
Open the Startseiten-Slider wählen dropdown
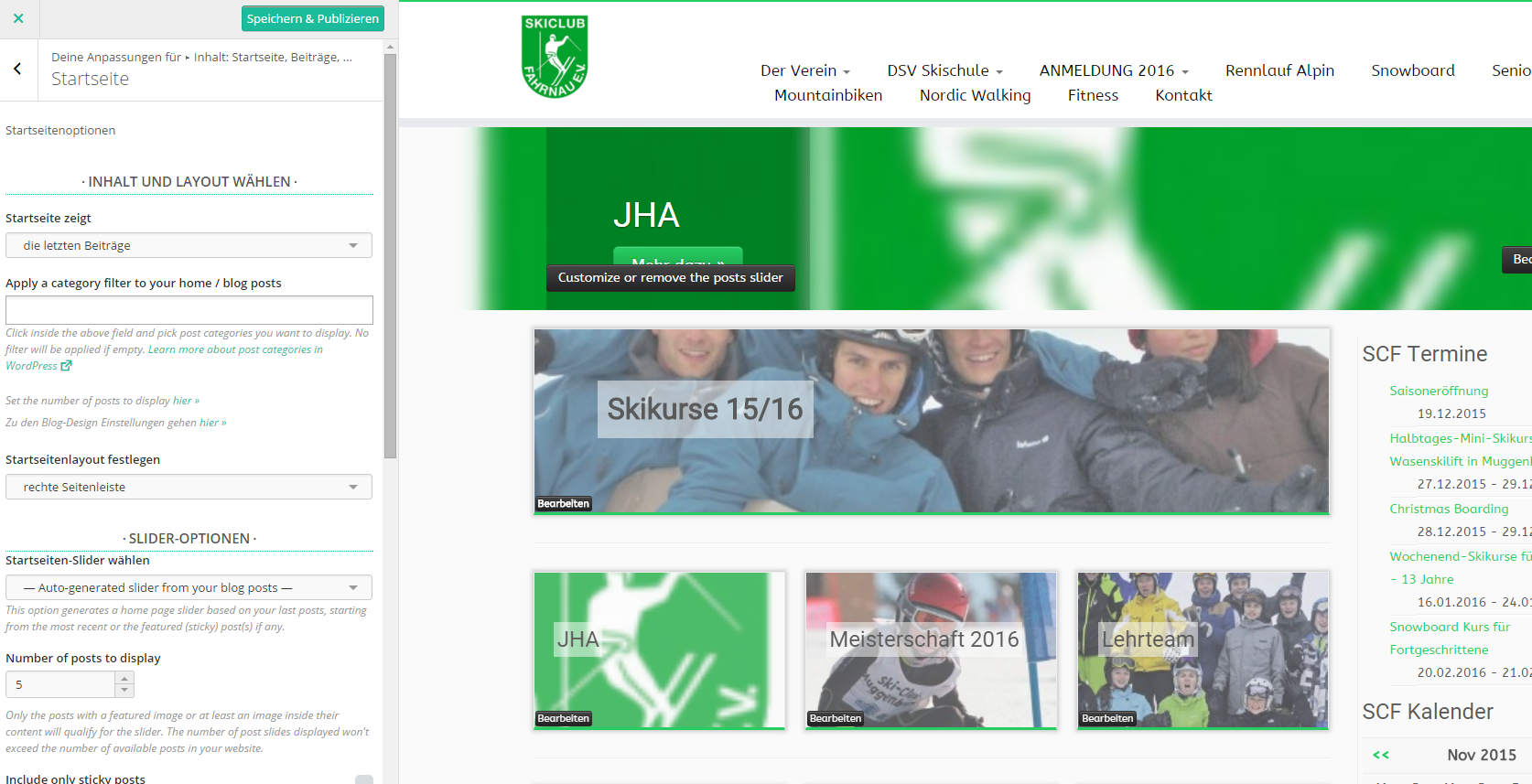tap(189, 587)
